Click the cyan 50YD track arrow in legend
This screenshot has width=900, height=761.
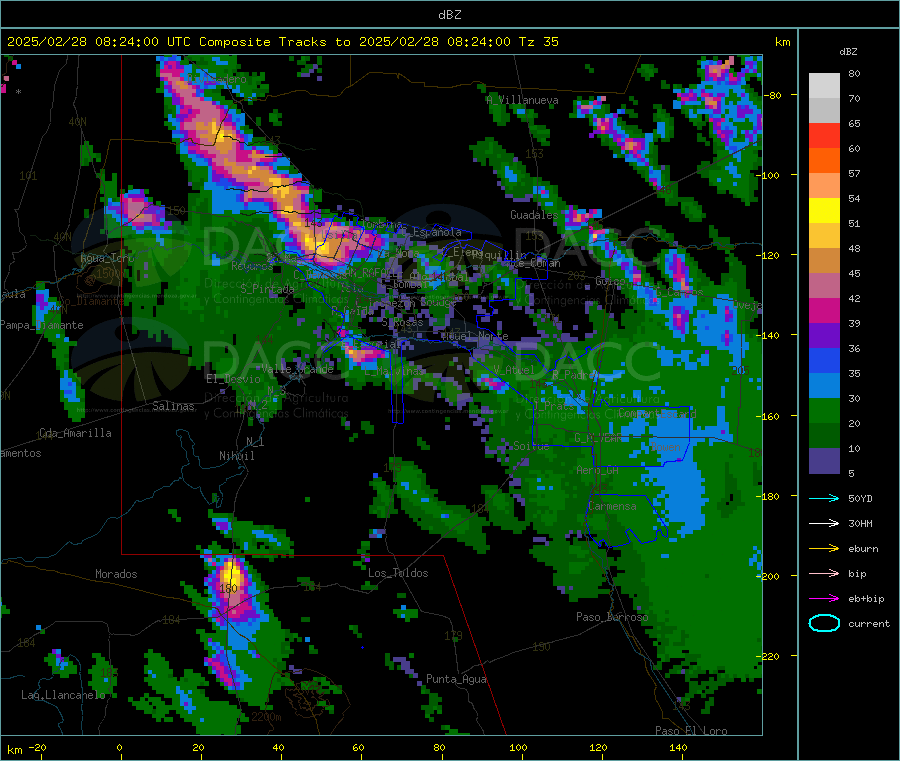(x=824, y=498)
